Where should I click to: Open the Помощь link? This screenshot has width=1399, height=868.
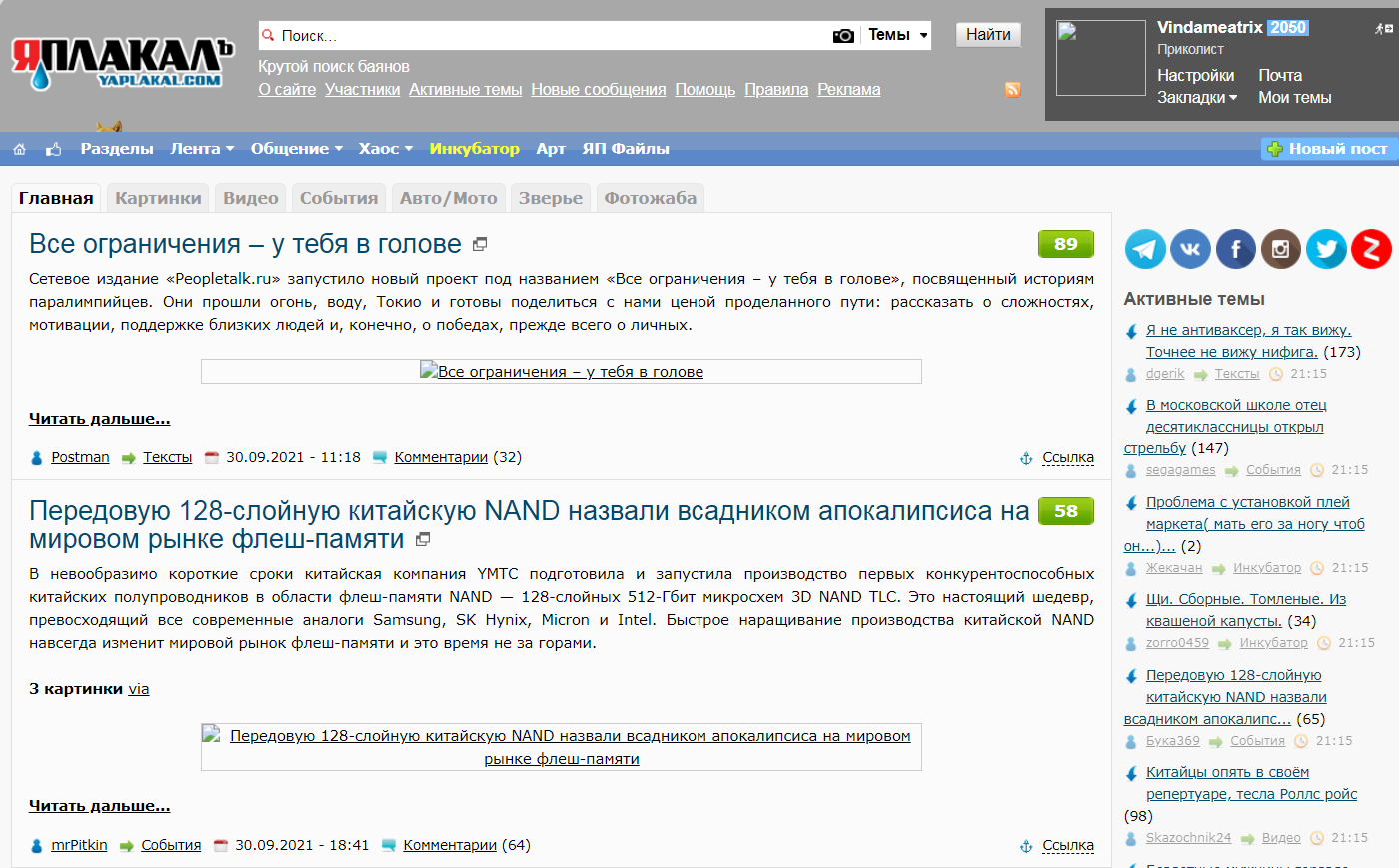[x=705, y=89]
